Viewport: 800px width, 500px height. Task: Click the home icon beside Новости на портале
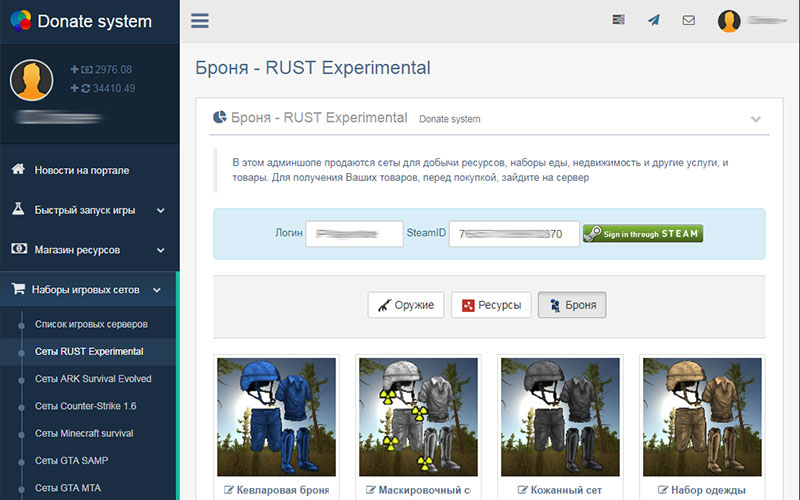tap(18, 169)
